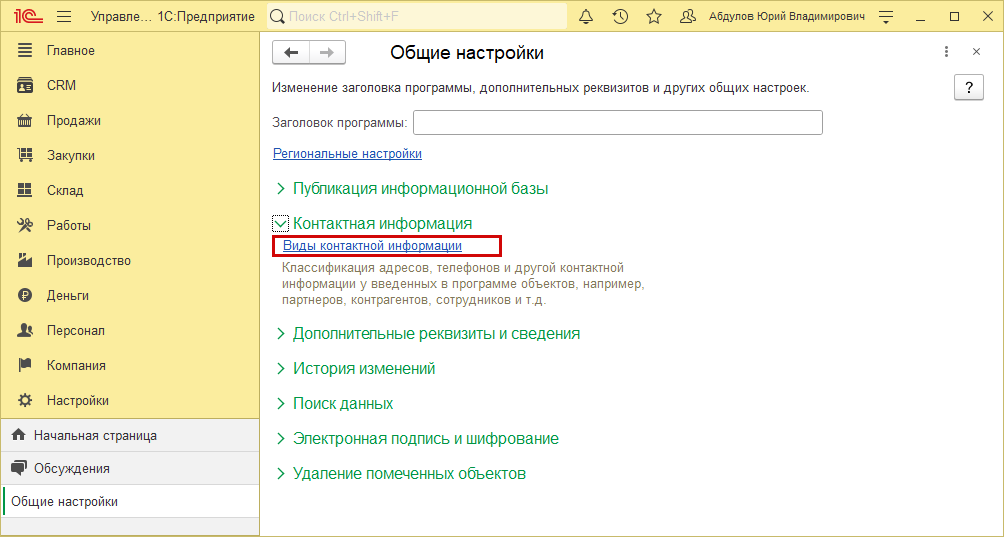Screen dimensions: 1004x537
Task: Expand the История изменений section
Action: [280, 369]
